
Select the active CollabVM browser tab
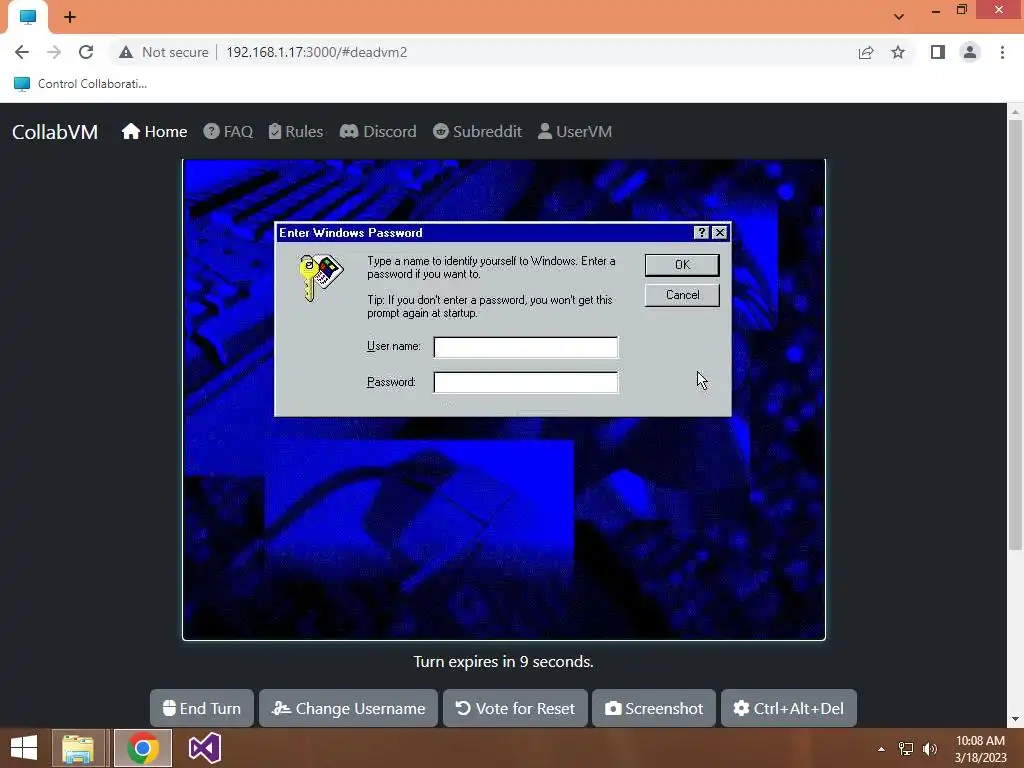click(x=28, y=18)
